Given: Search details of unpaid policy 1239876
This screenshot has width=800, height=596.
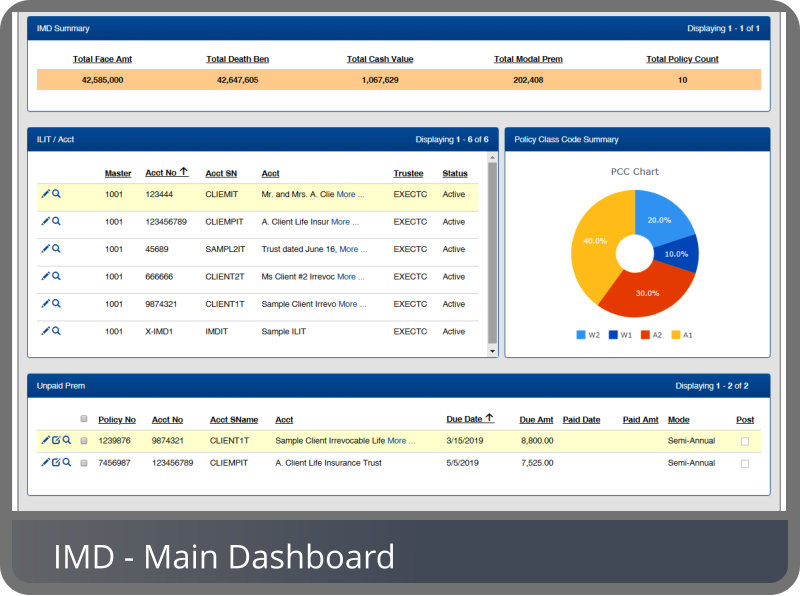Looking at the screenshot, I should (x=67, y=440).
